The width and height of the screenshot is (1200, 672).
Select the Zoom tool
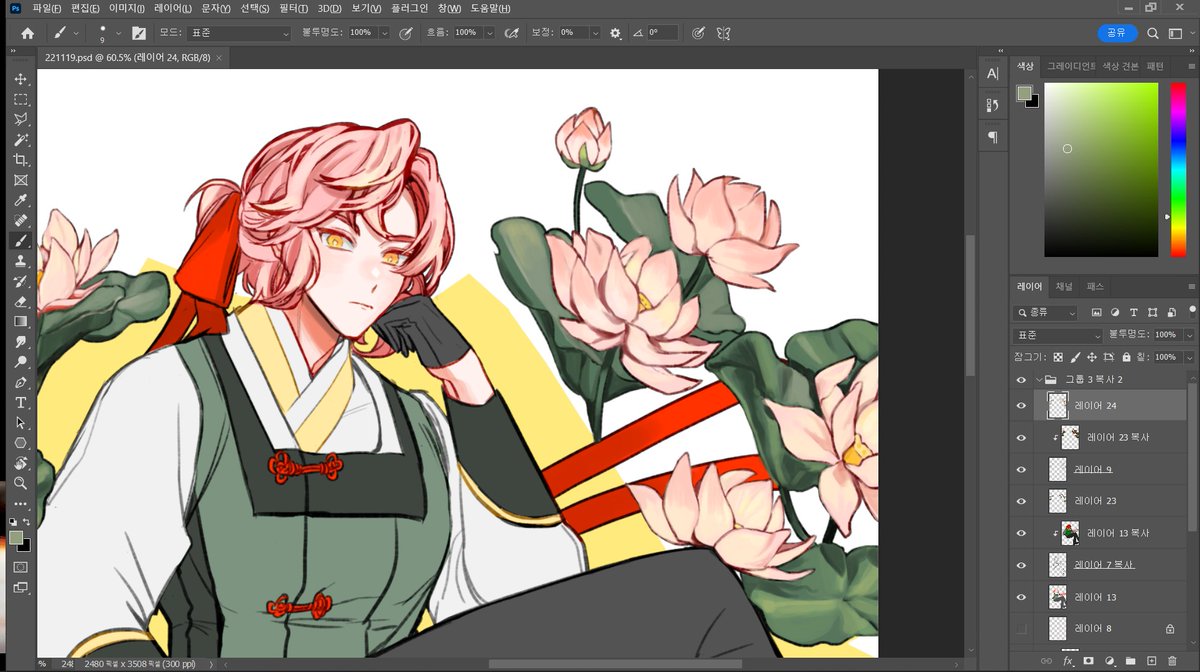point(20,482)
